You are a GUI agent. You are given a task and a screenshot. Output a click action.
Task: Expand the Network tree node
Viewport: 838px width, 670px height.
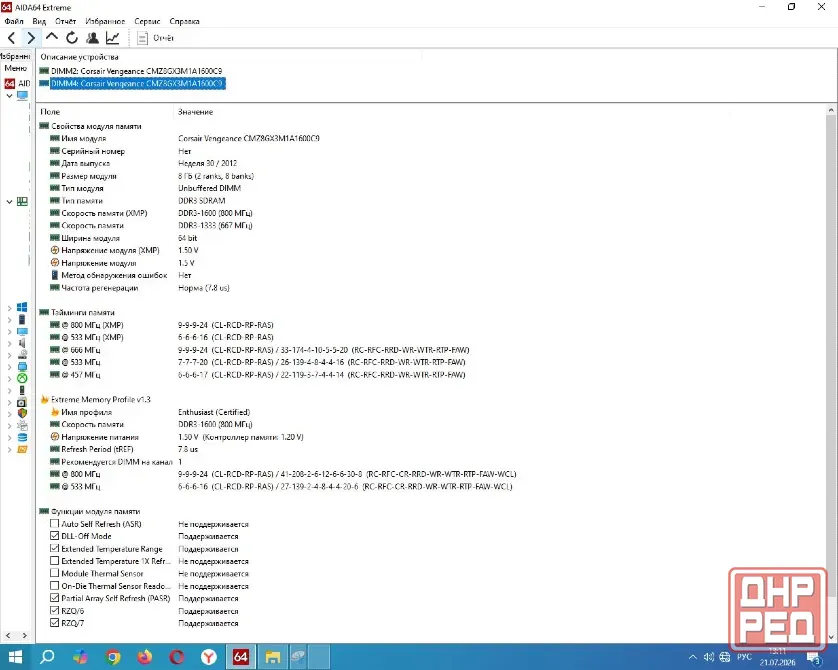click(9, 367)
